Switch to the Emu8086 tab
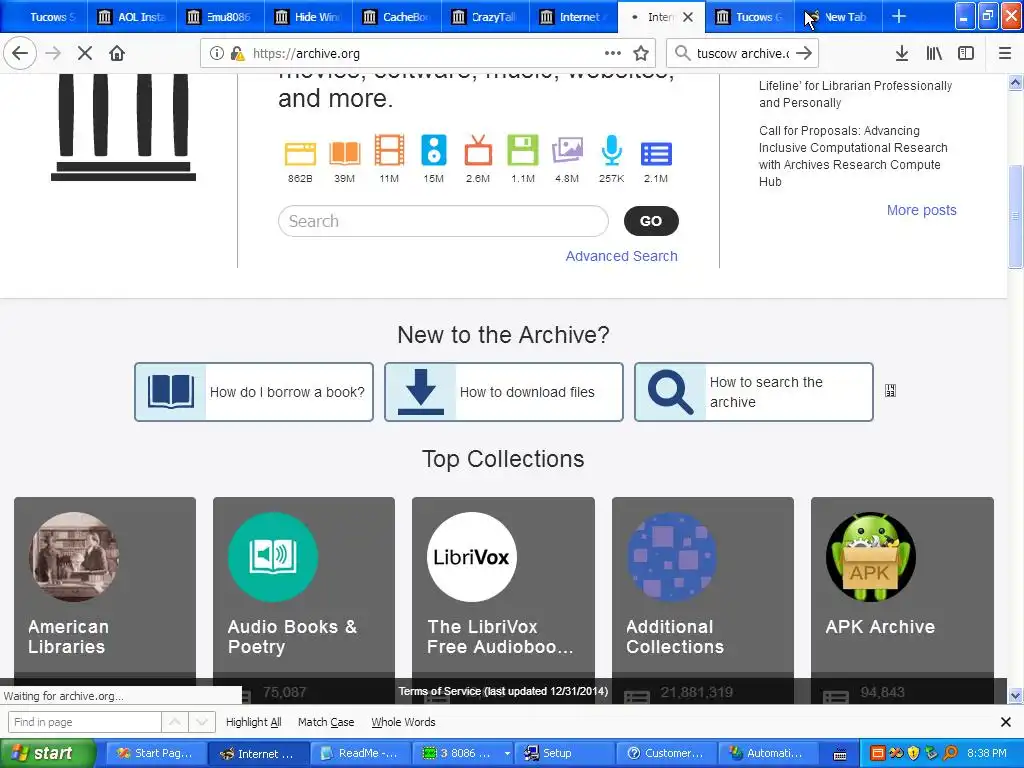Screen dimensions: 1024x768 click(221, 17)
